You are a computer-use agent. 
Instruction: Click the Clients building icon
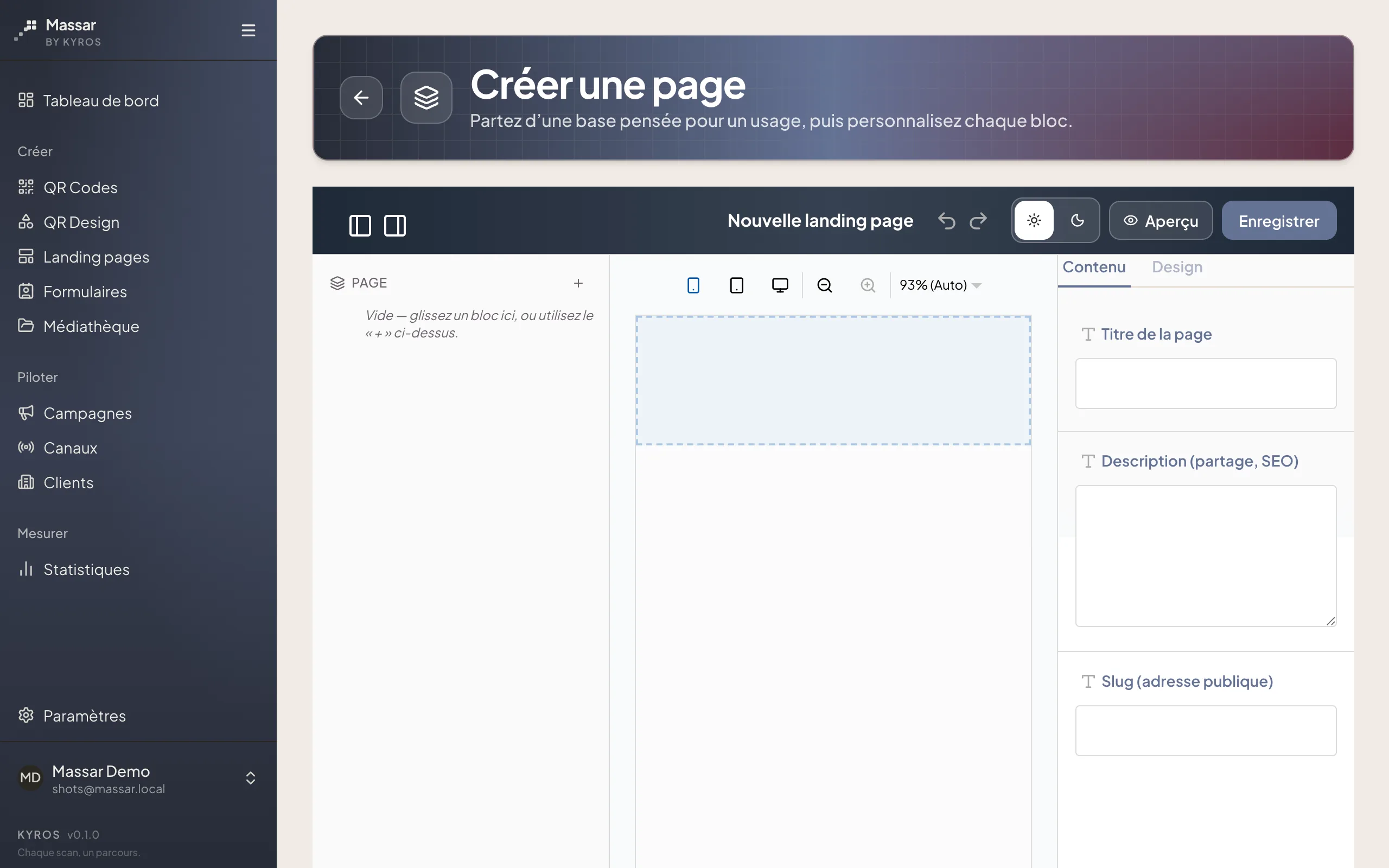click(x=26, y=482)
